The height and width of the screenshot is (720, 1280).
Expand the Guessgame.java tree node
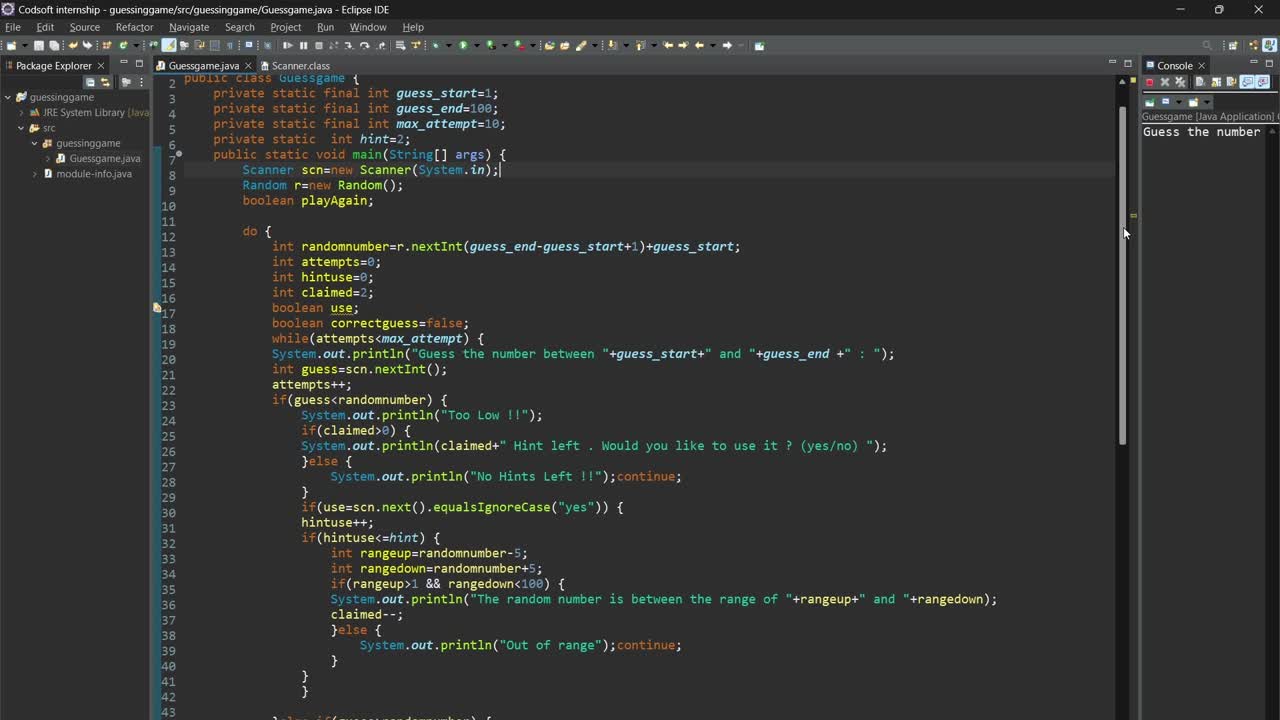(47, 158)
